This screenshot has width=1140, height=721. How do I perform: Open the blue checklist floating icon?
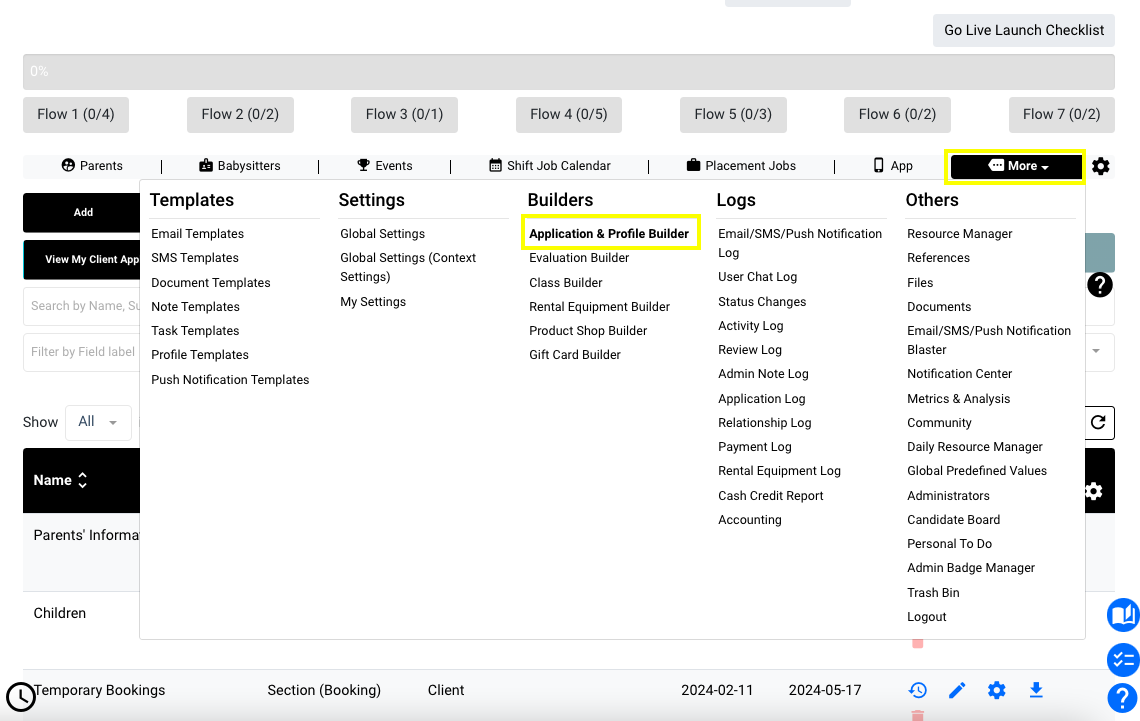(1123, 659)
